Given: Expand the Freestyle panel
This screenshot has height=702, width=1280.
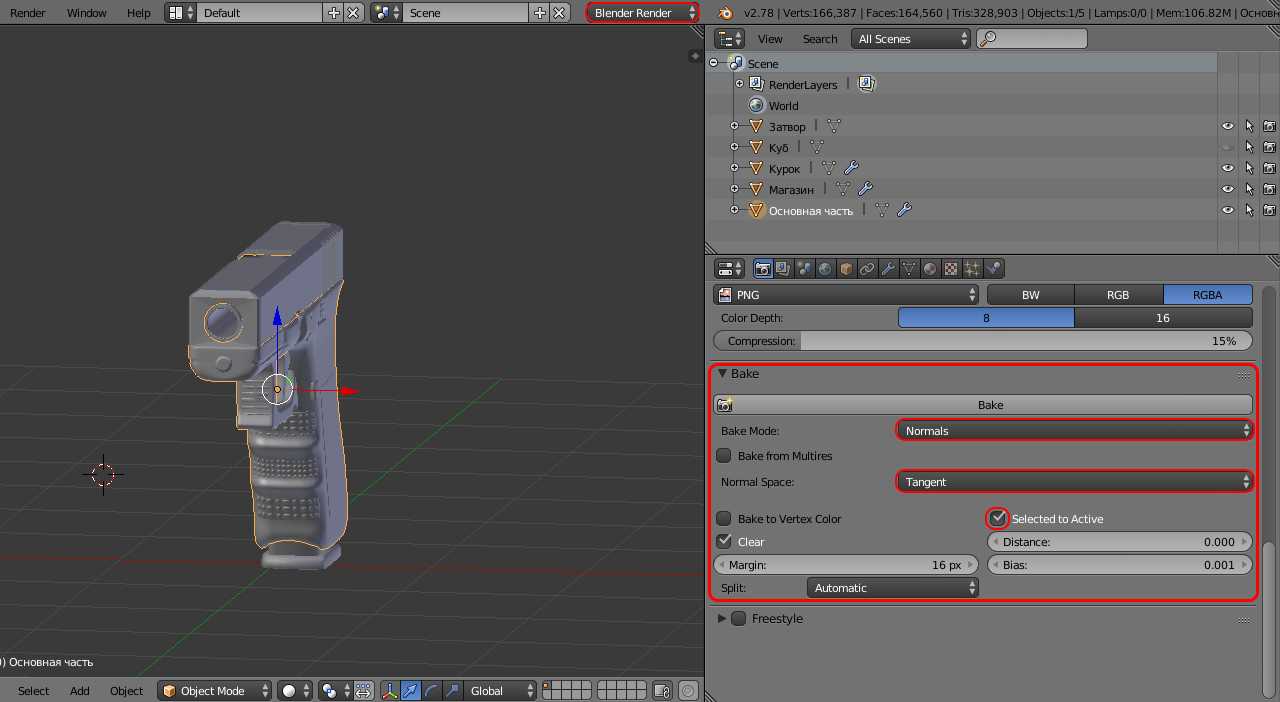Looking at the screenshot, I should pos(723,619).
